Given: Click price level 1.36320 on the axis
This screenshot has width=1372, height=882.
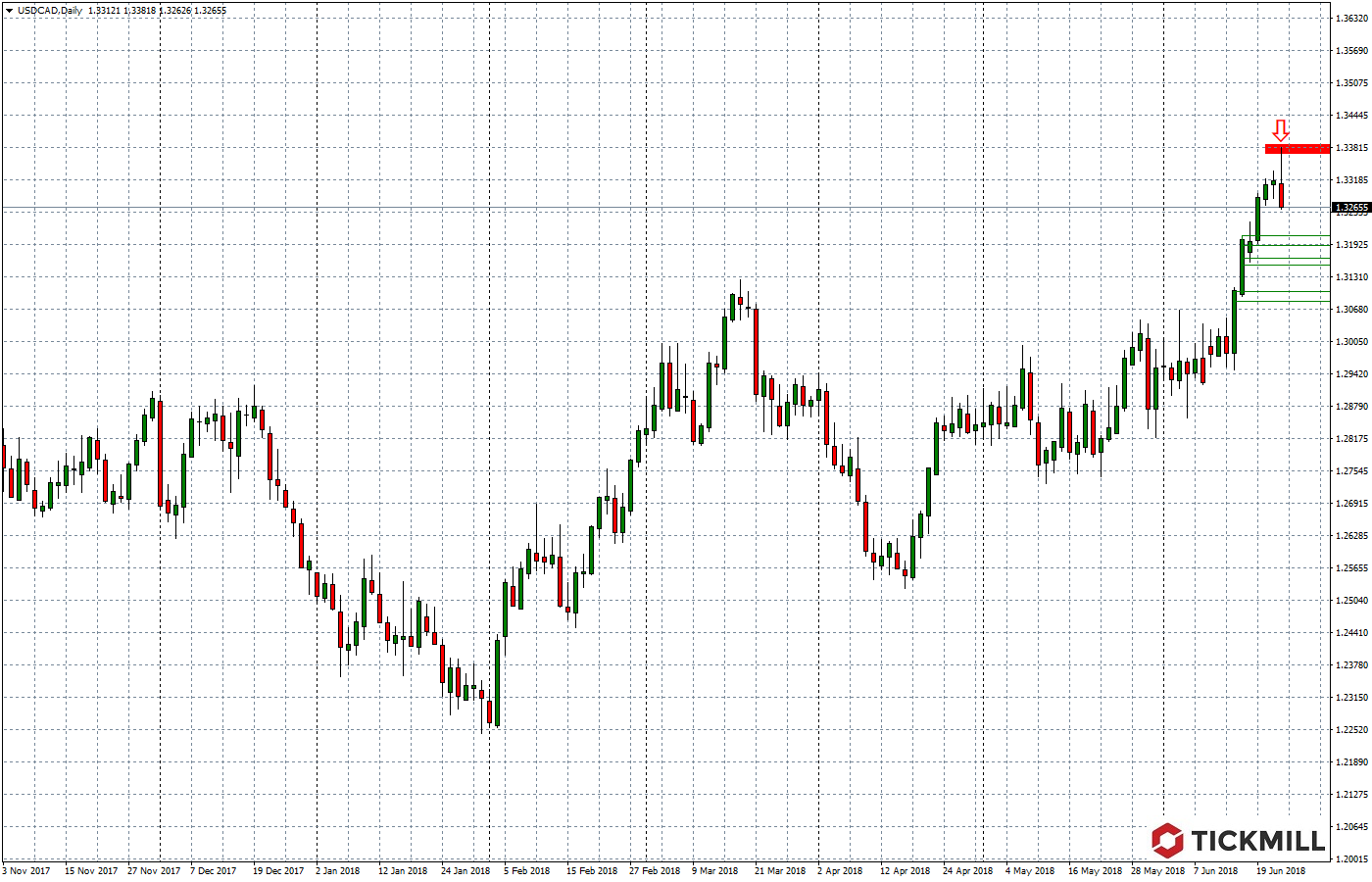Looking at the screenshot, I should tap(1352, 19).
